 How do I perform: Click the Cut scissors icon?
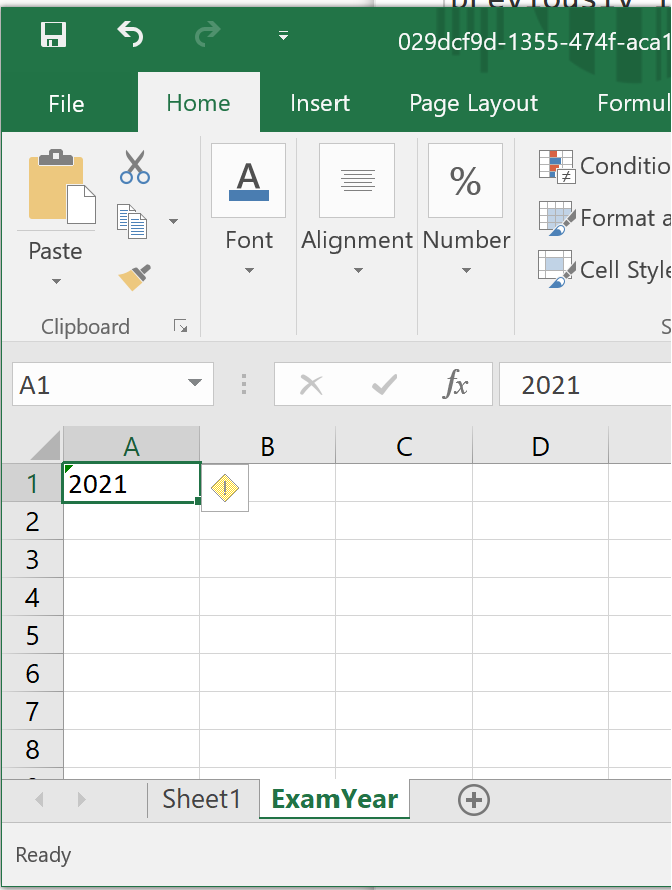[x=134, y=167]
